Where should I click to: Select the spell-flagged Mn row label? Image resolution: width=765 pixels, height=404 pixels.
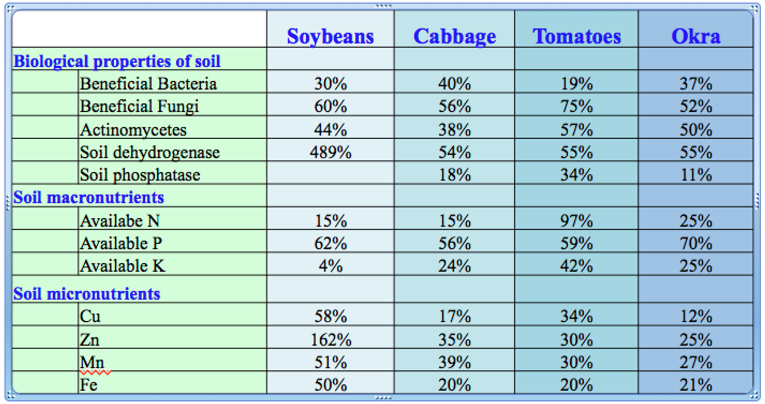coord(92,361)
